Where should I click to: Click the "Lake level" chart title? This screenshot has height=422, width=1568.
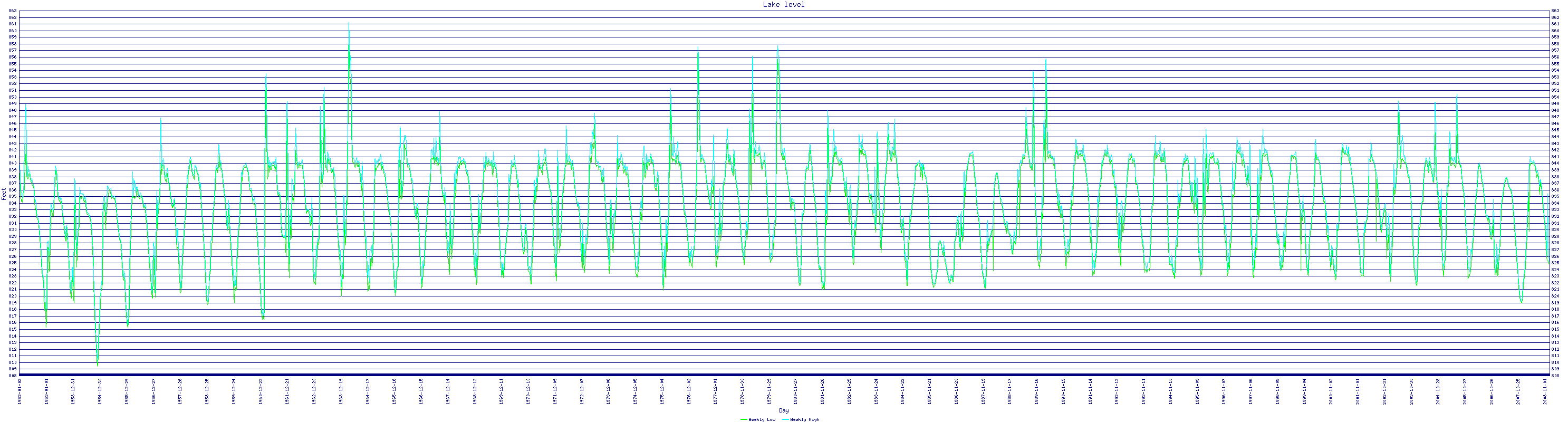pos(783,4)
